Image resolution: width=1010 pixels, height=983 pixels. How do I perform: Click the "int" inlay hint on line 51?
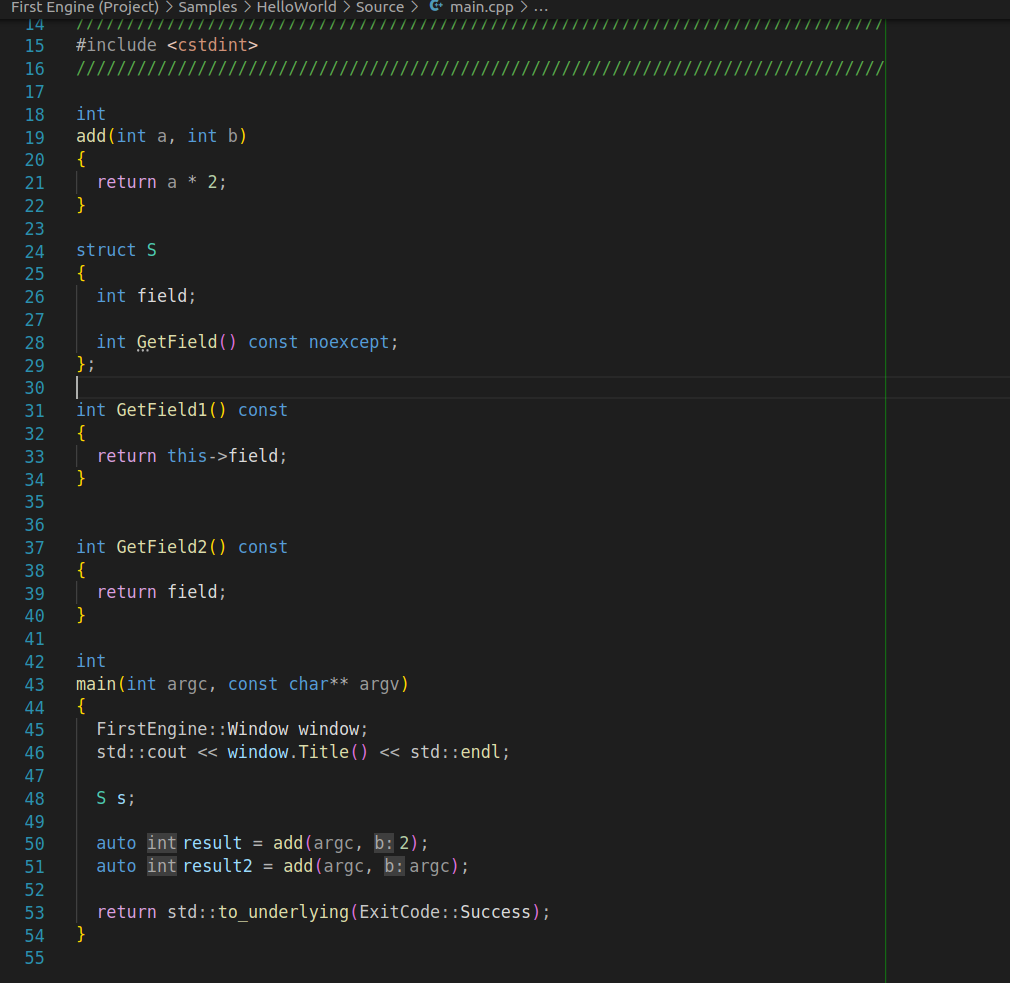(x=161, y=866)
